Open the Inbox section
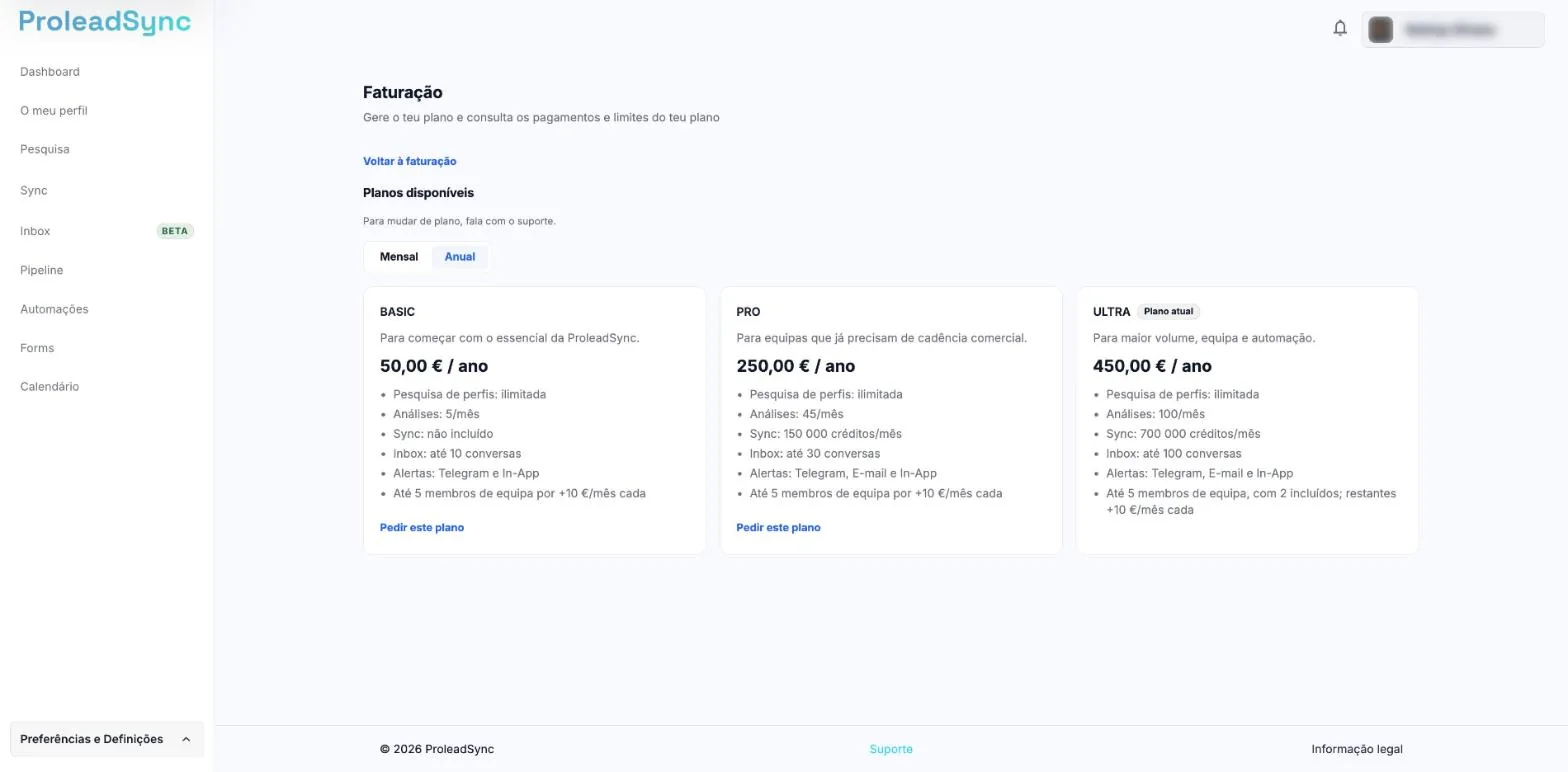1568x772 pixels. (35, 231)
